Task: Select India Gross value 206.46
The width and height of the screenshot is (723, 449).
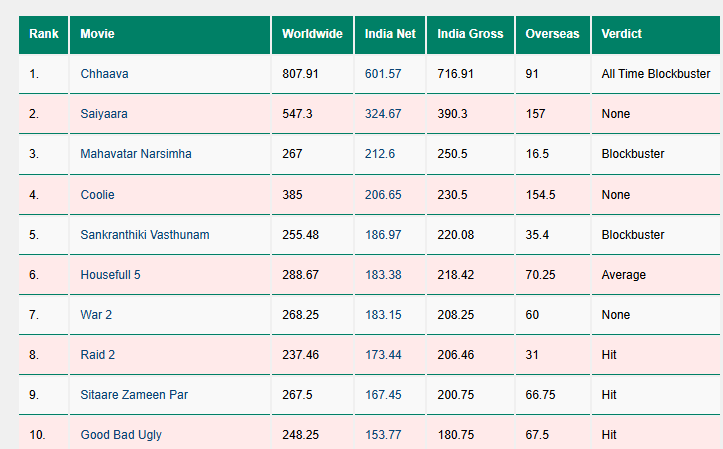Action: point(456,355)
